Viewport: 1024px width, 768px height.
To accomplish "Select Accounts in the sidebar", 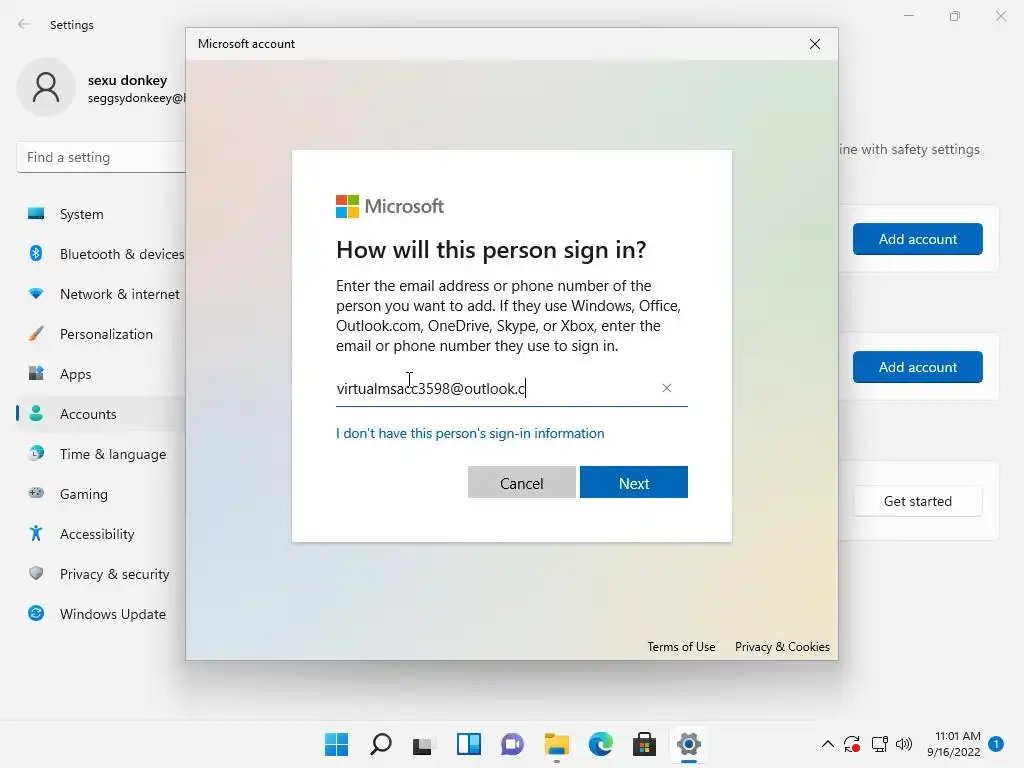I will [101, 414].
